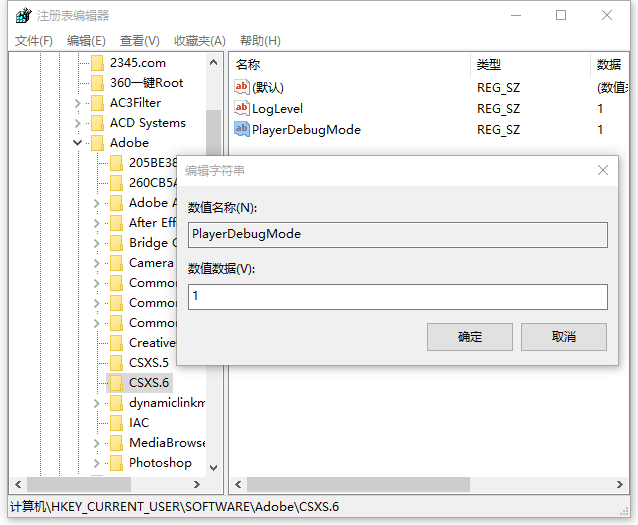Click values pane horizontal scroll right arrow
Screen dimensions: 638x525
click(620, 484)
